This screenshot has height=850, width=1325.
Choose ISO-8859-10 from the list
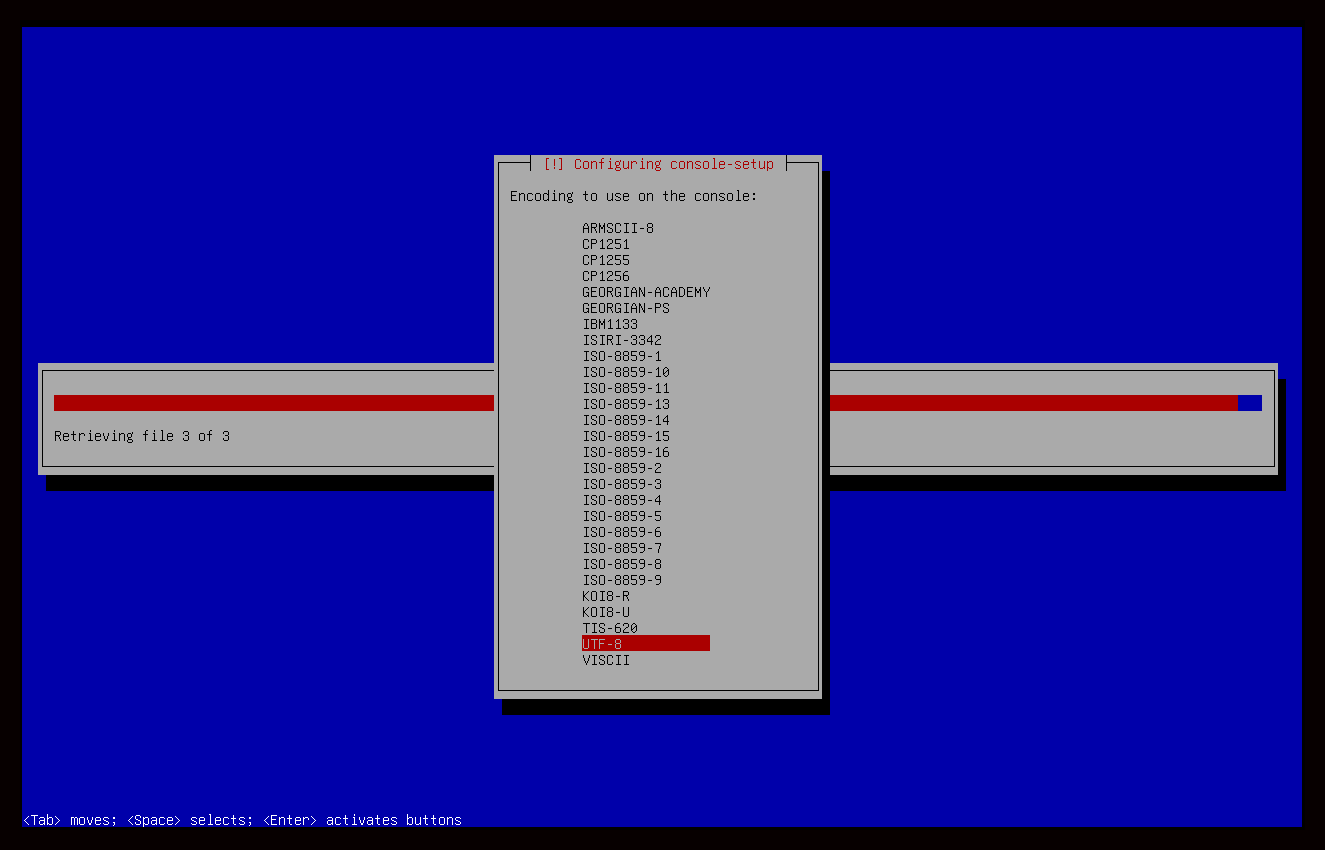(x=626, y=372)
